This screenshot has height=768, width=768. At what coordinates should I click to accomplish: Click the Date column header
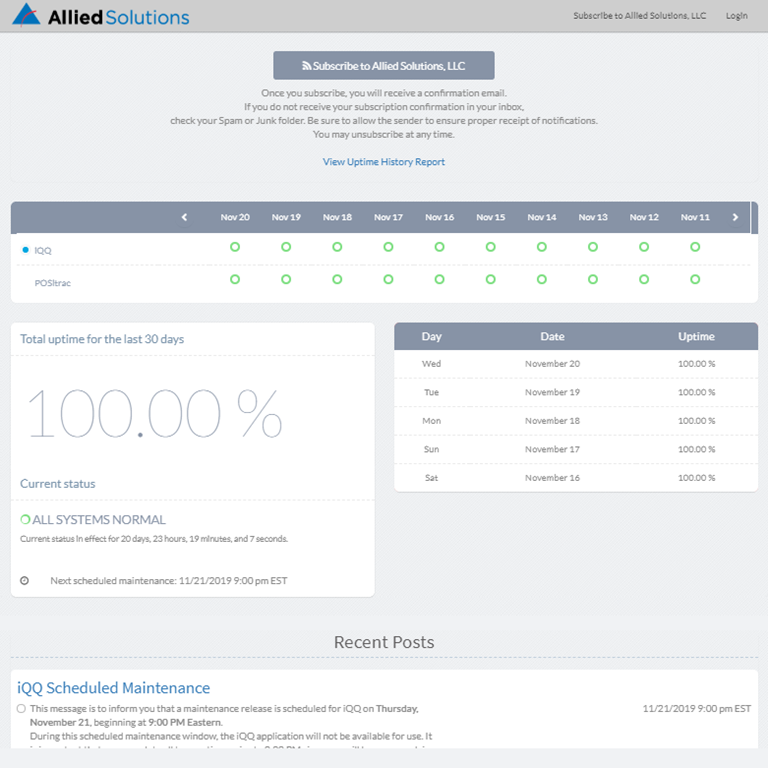point(552,336)
